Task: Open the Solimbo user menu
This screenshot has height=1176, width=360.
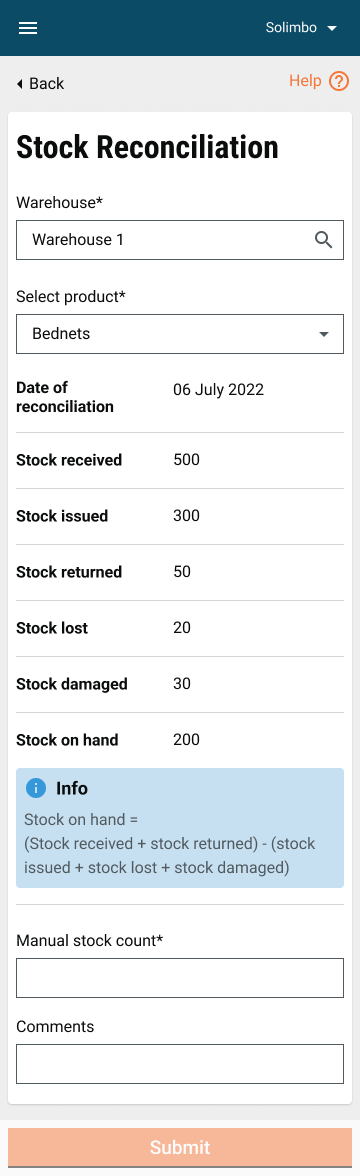Action: tap(302, 28)
